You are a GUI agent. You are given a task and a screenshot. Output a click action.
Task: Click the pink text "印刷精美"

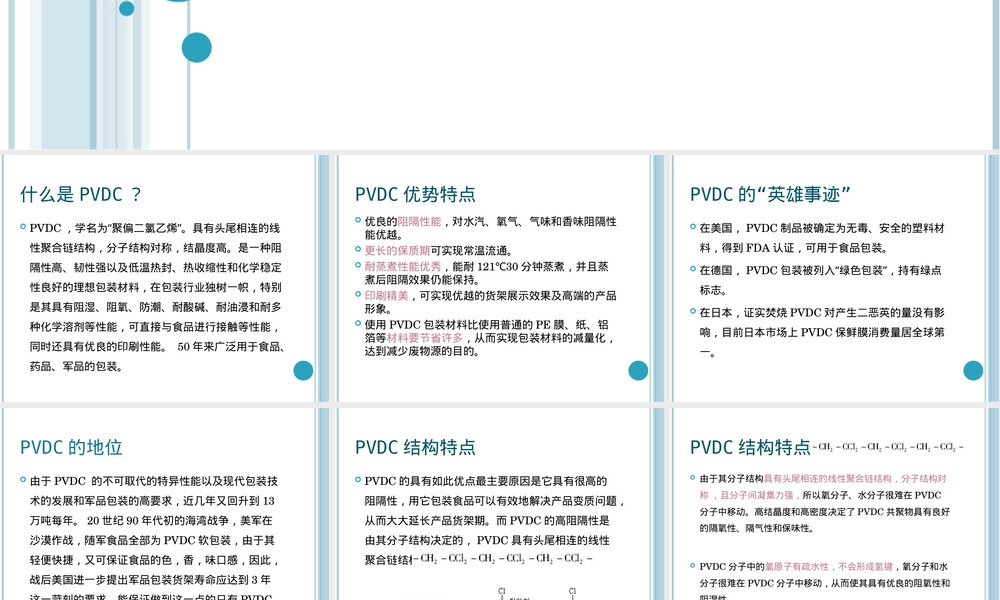click(x=386, y=296)
